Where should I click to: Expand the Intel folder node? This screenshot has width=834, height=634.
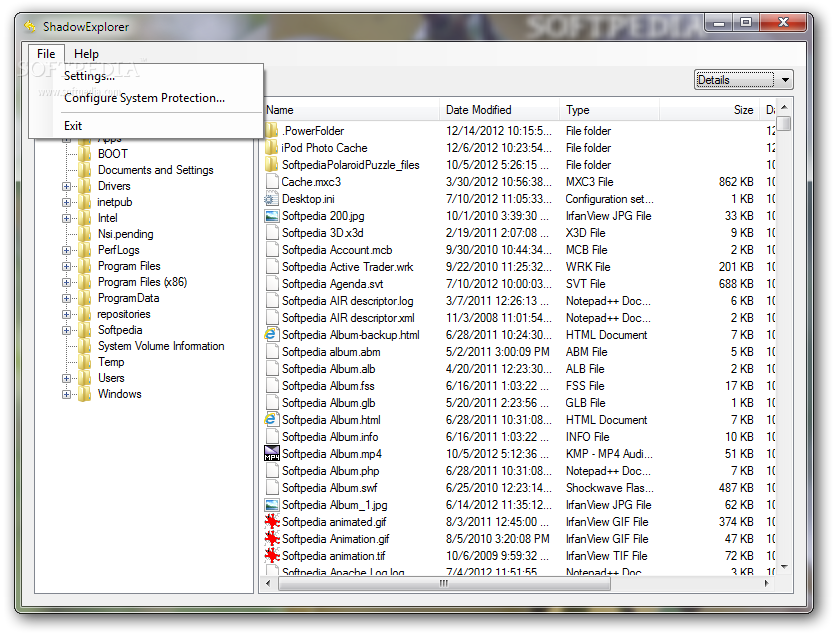click(66, 219)
